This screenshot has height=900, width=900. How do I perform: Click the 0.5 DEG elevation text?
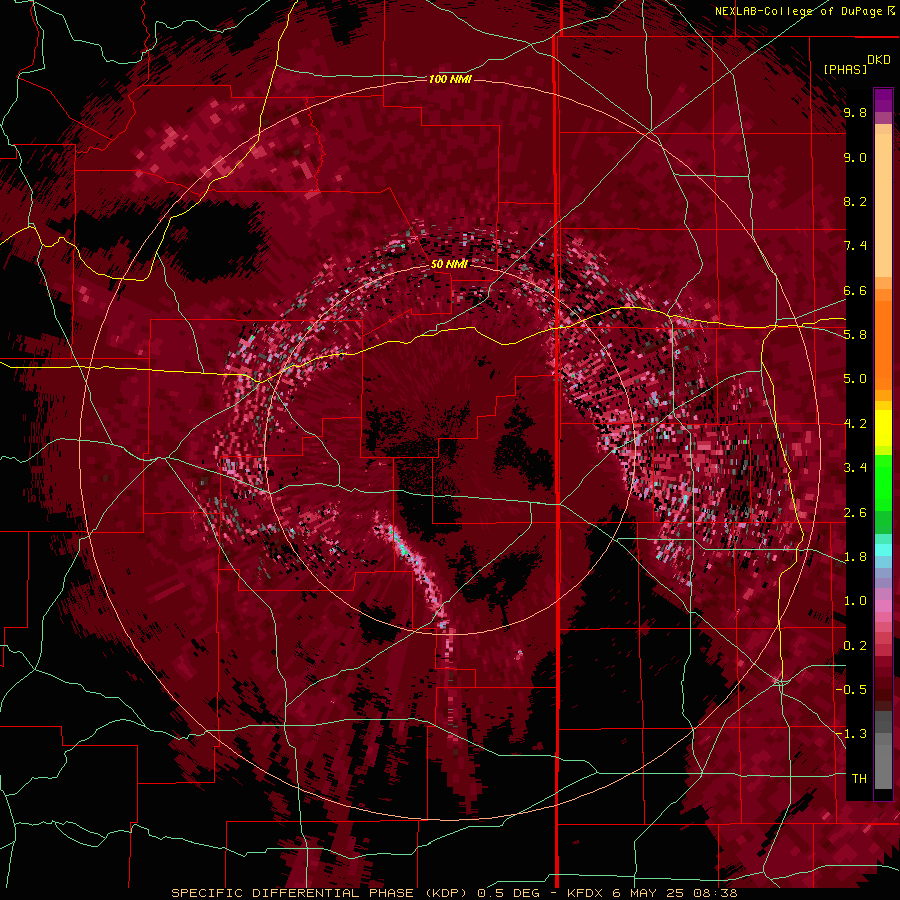pos(507,893)
